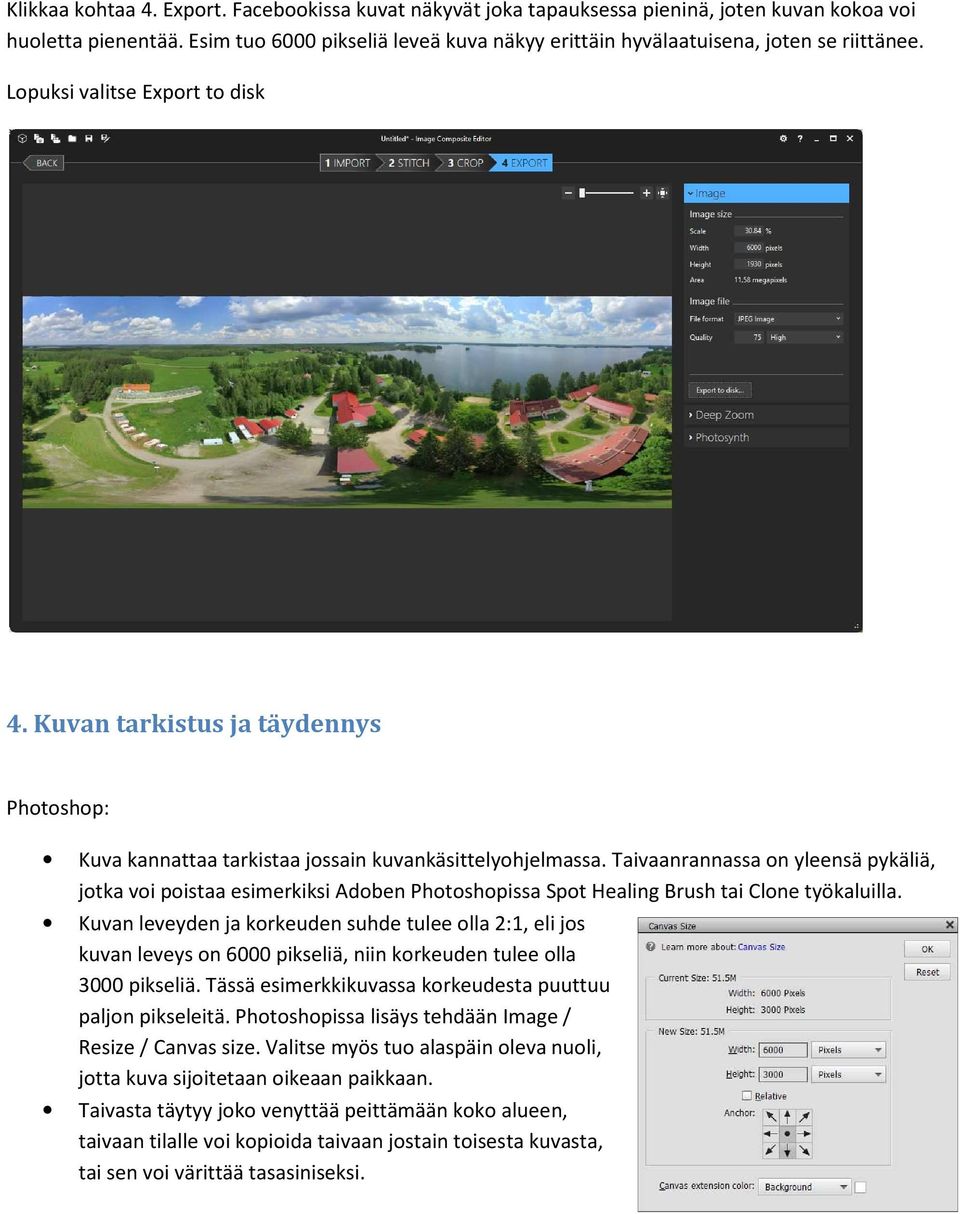Open the Width unit Pixels dropdown
This screenshot has height=1214, width=960.
848,1050
